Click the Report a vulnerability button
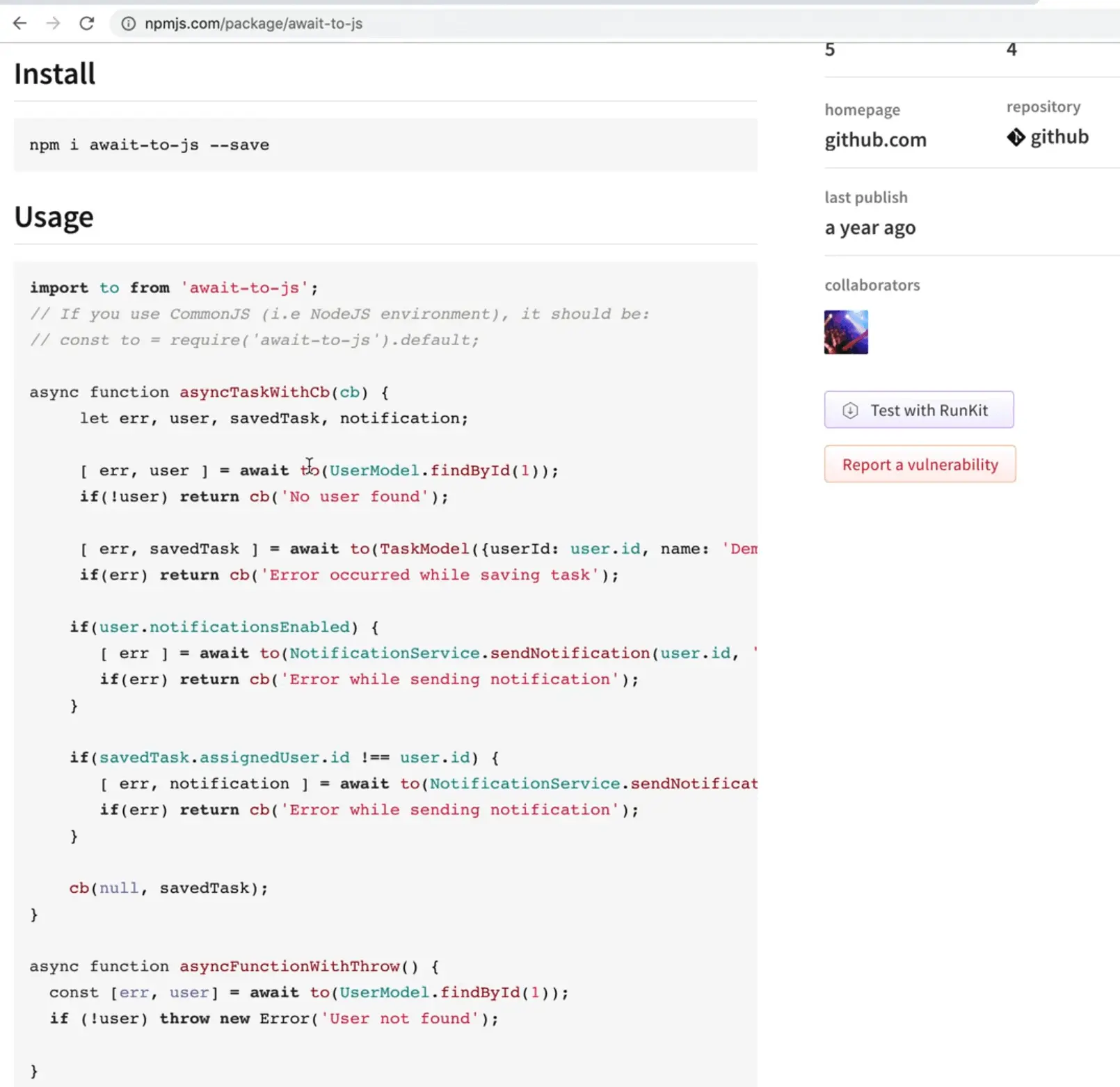 coord(920,464)
